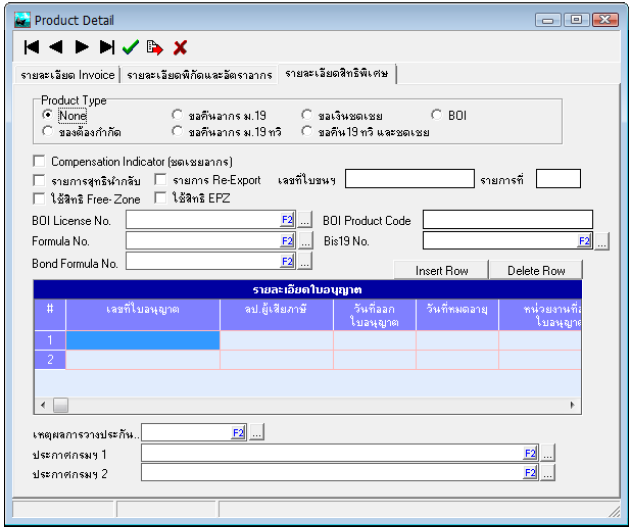The height and width of the screenshot is (527, 632).
Task: Select the BOI product type radio
Action: [437, 116]
